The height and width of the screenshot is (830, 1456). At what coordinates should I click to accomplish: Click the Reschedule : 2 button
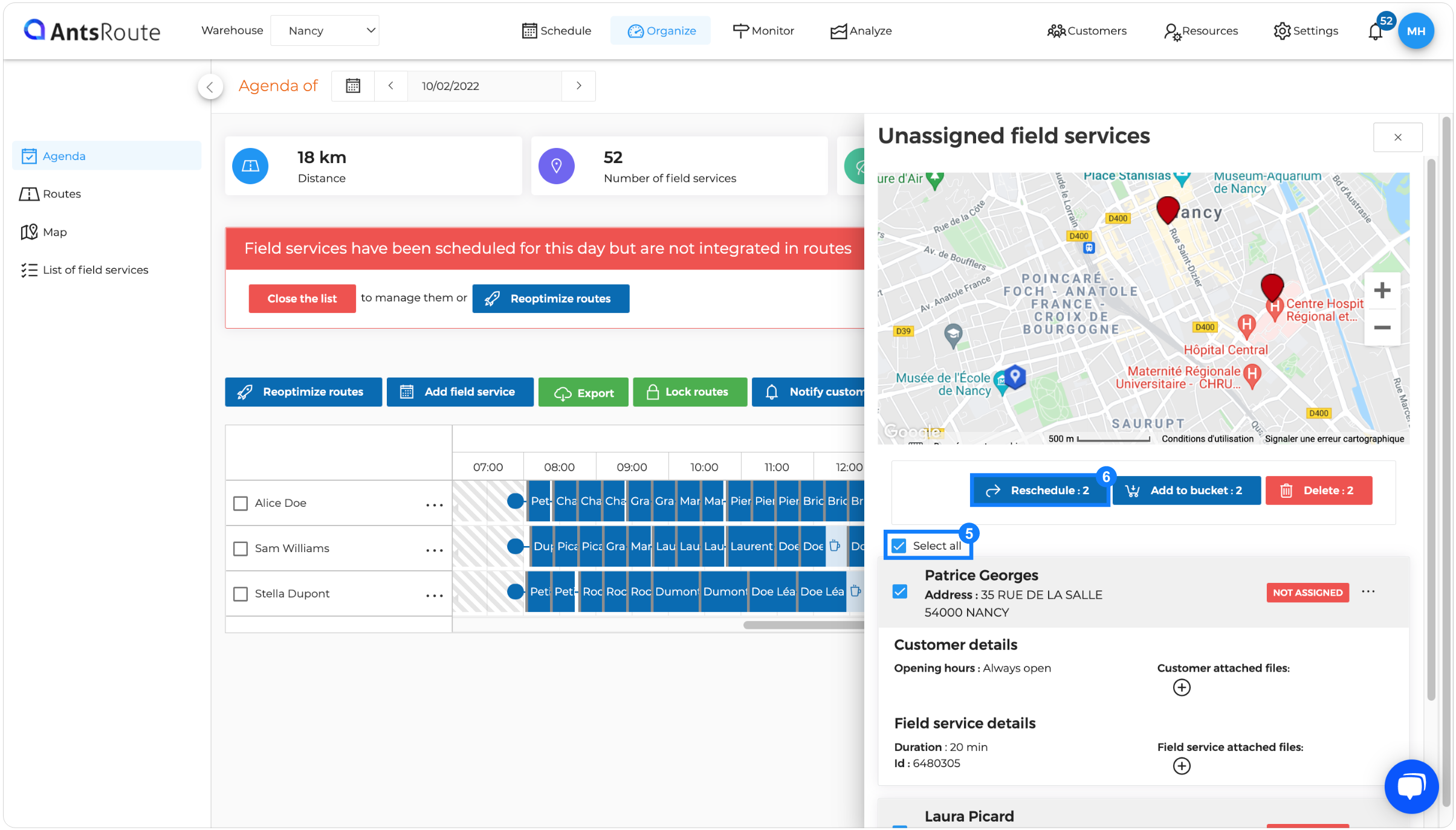click(x=1040, y=491)
